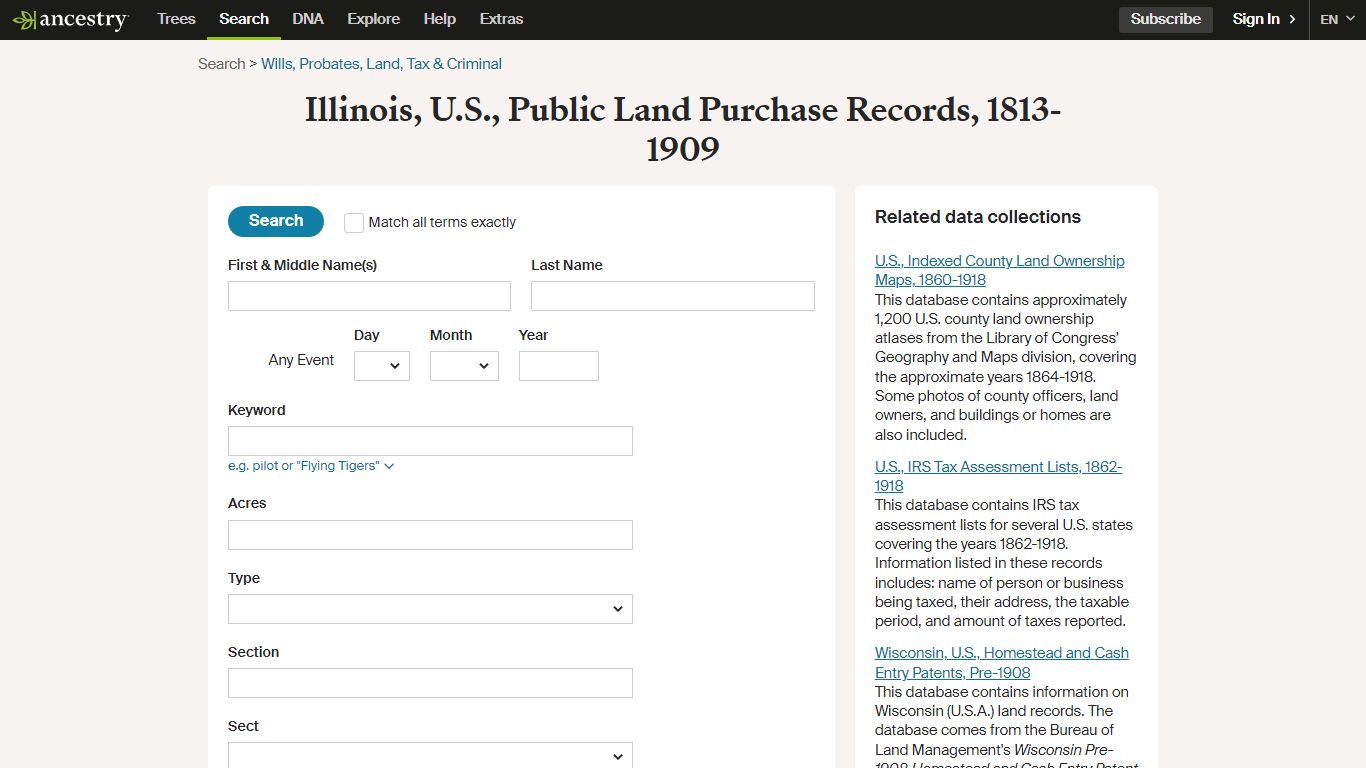Open the Explore menu
1366x768 pixels.
point(373,19)
